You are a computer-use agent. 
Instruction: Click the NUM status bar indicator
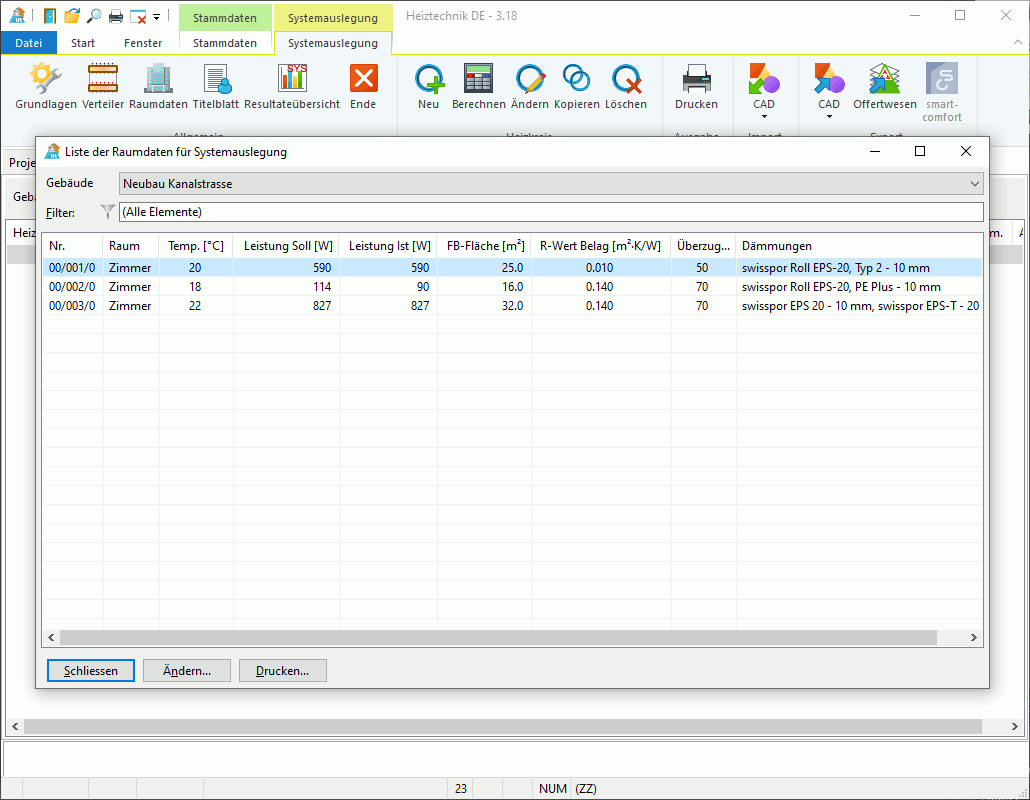[x=552, y=788]
